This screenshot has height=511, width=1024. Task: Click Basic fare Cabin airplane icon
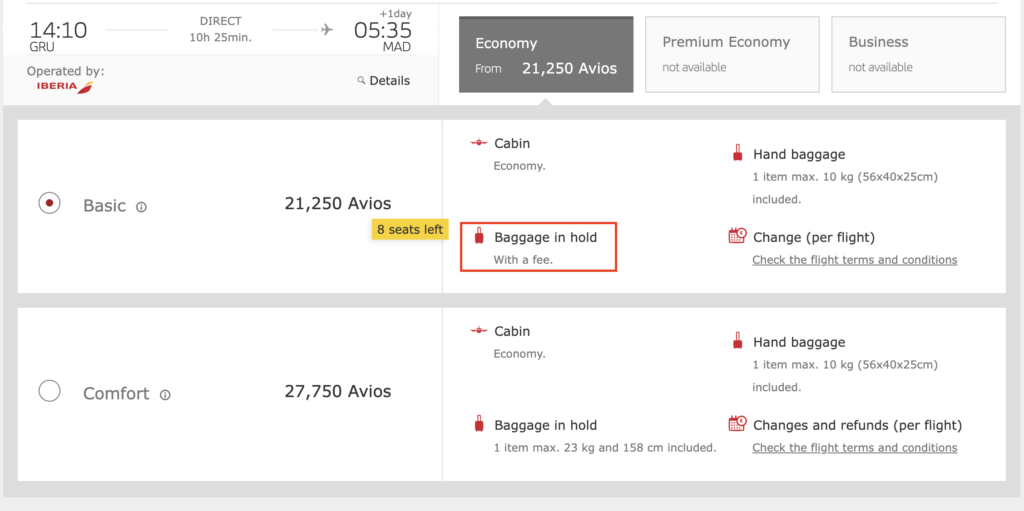[x=479, y=143]
